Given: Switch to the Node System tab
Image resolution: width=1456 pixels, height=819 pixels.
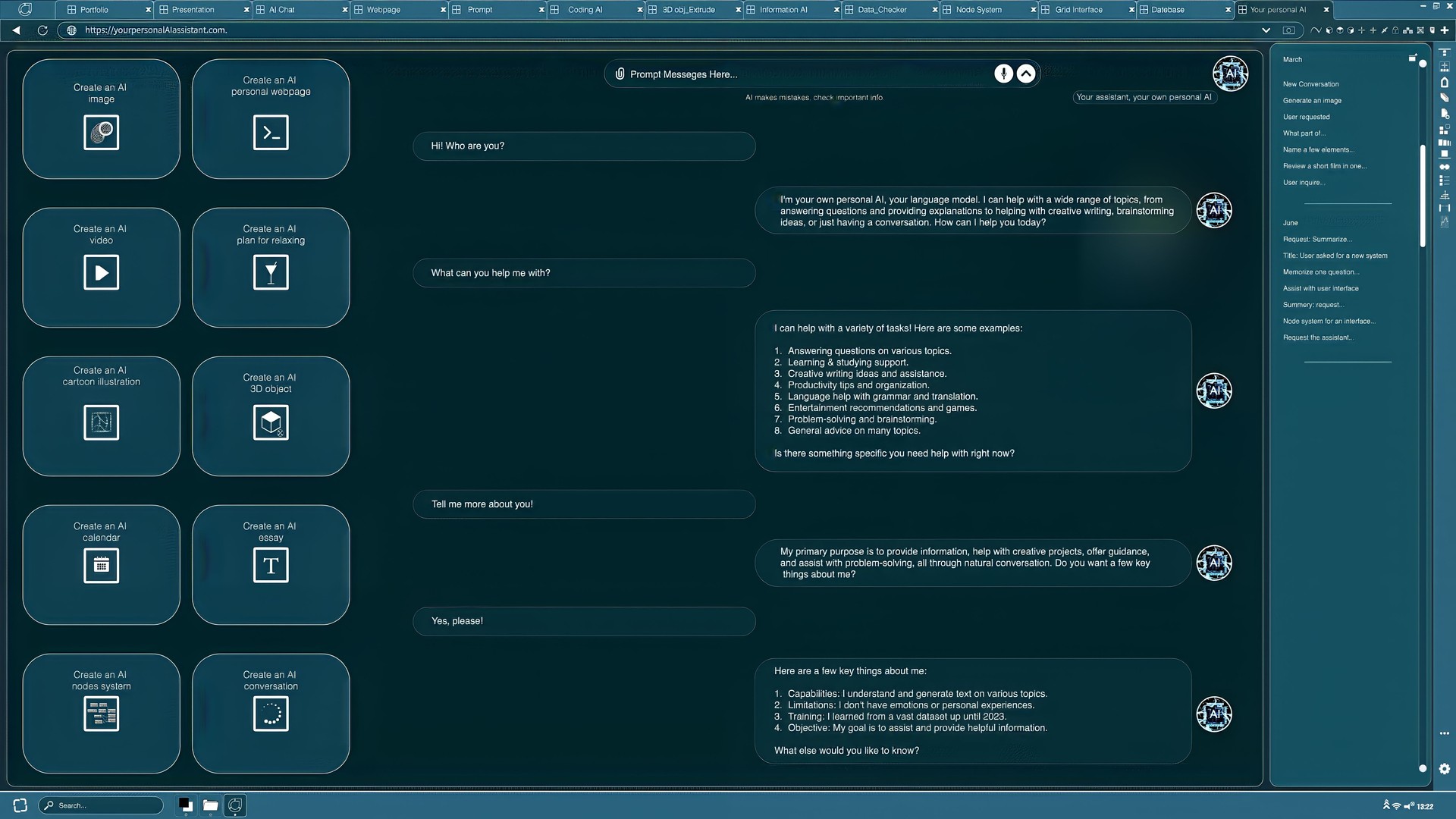Looking at the screenshot, I should [x=979, y=10].
